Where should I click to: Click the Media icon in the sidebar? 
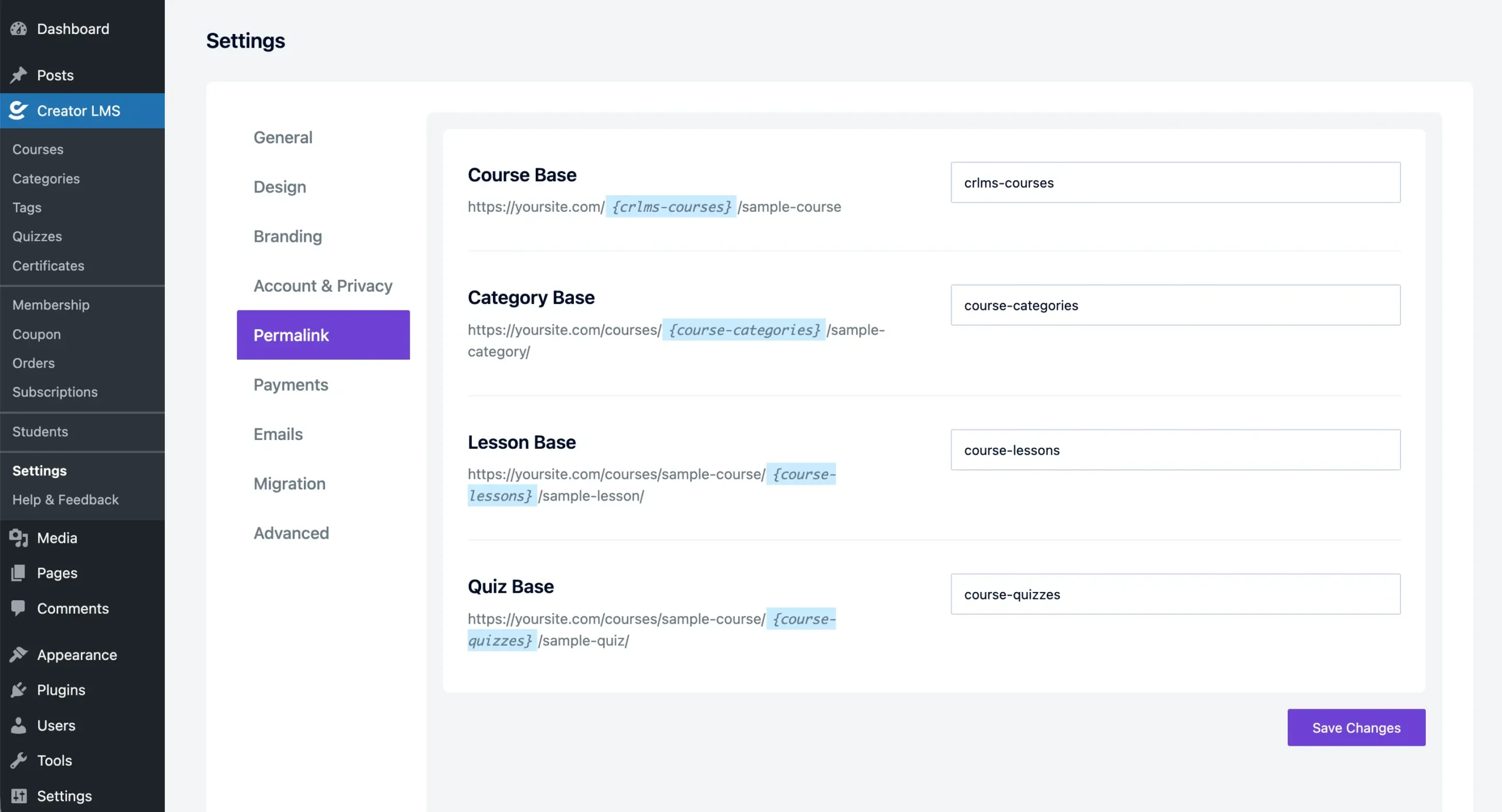tap(19, 537)
